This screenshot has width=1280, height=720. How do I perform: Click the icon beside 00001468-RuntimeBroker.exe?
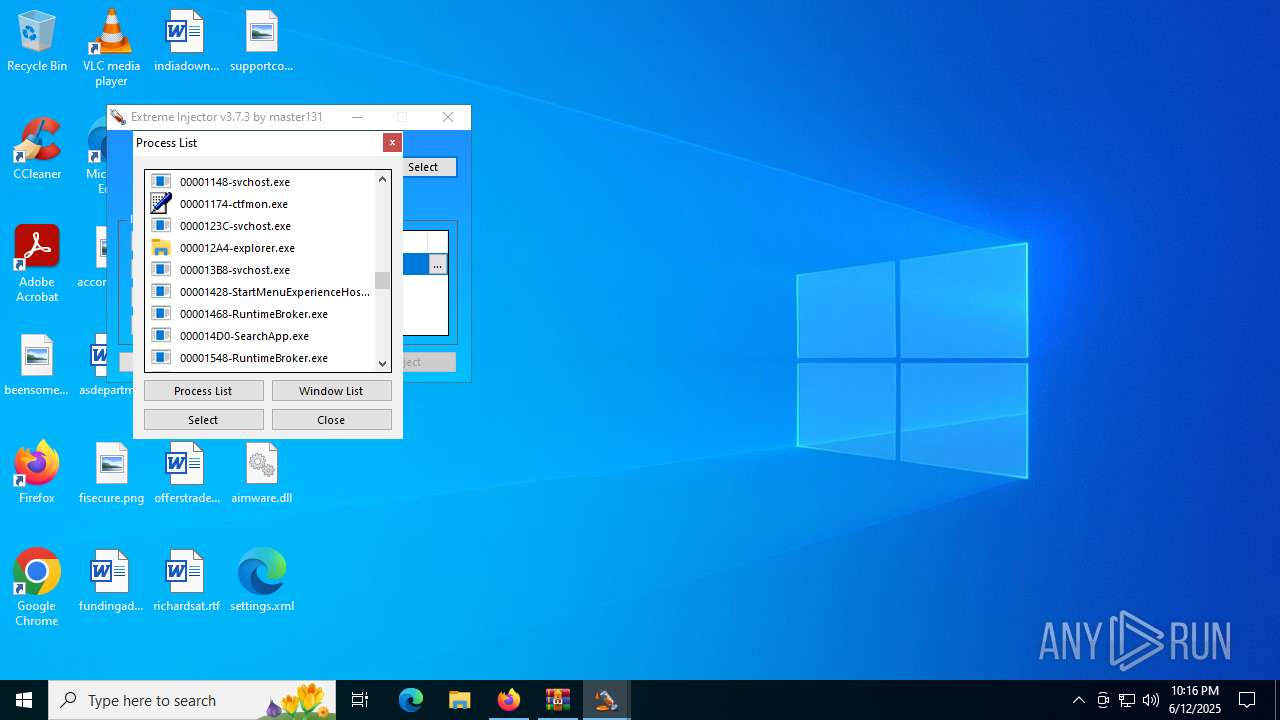tap(161, 313)
